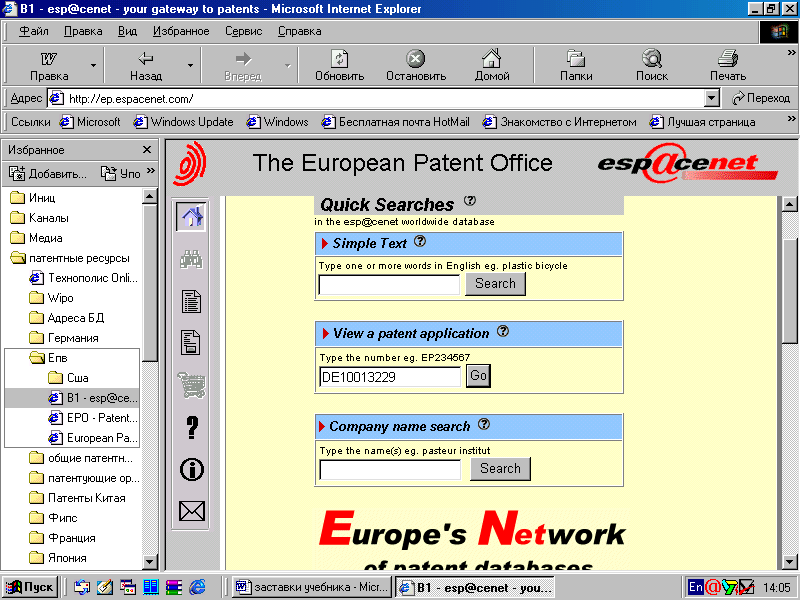This screenshot has width=800, height=600.
Task: Open European Pa... favorite
Action: tap(93, 438)
